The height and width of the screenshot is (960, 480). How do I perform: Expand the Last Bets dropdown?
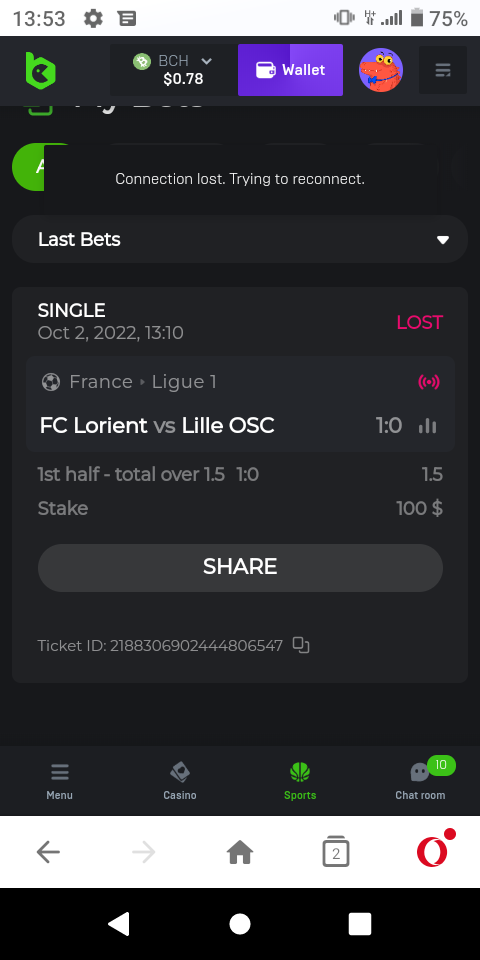[x=240, y=239]
